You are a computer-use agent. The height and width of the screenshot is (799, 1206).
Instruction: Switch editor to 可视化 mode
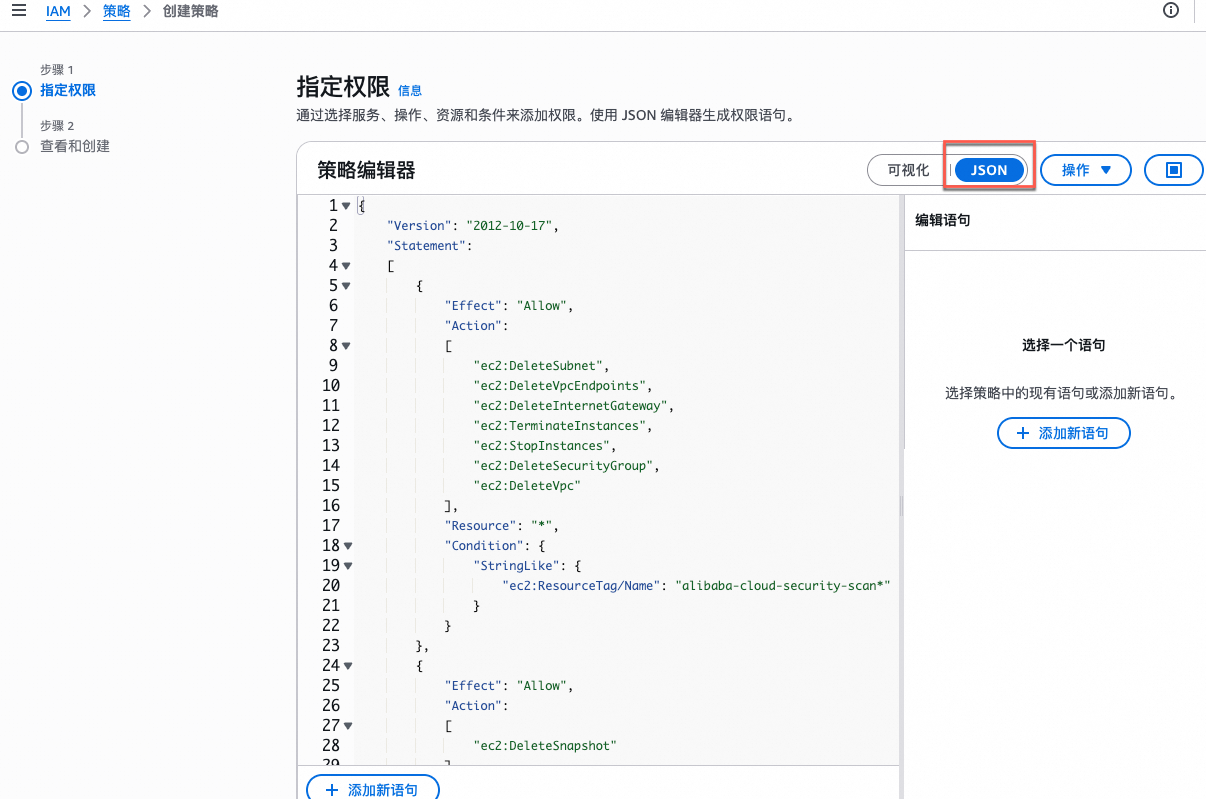908,170
